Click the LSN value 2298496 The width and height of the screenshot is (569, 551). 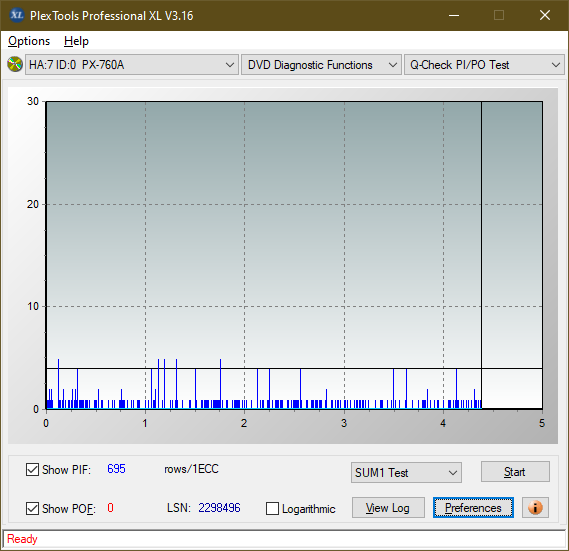click(219, 507)
